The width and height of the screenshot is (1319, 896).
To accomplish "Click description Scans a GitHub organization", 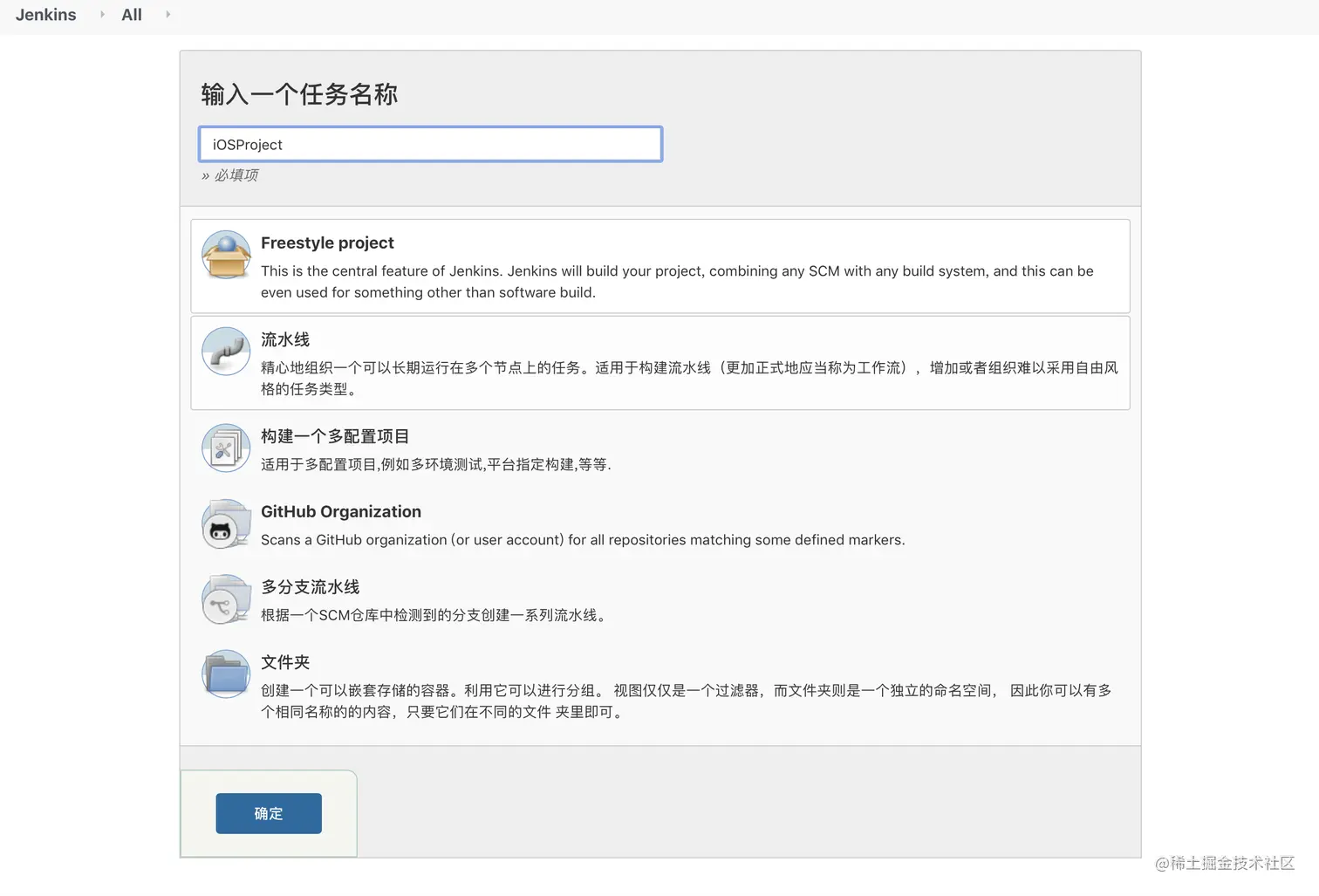I will coord(583,540).
